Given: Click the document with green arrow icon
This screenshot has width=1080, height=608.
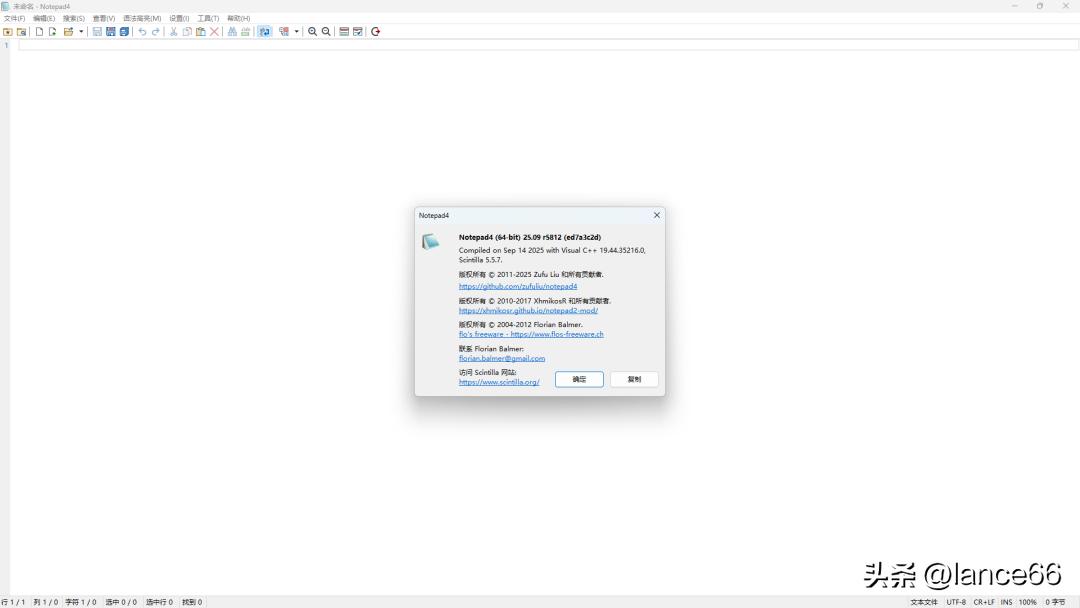Looking at the screenshot, I should click(x=52, y=32).
